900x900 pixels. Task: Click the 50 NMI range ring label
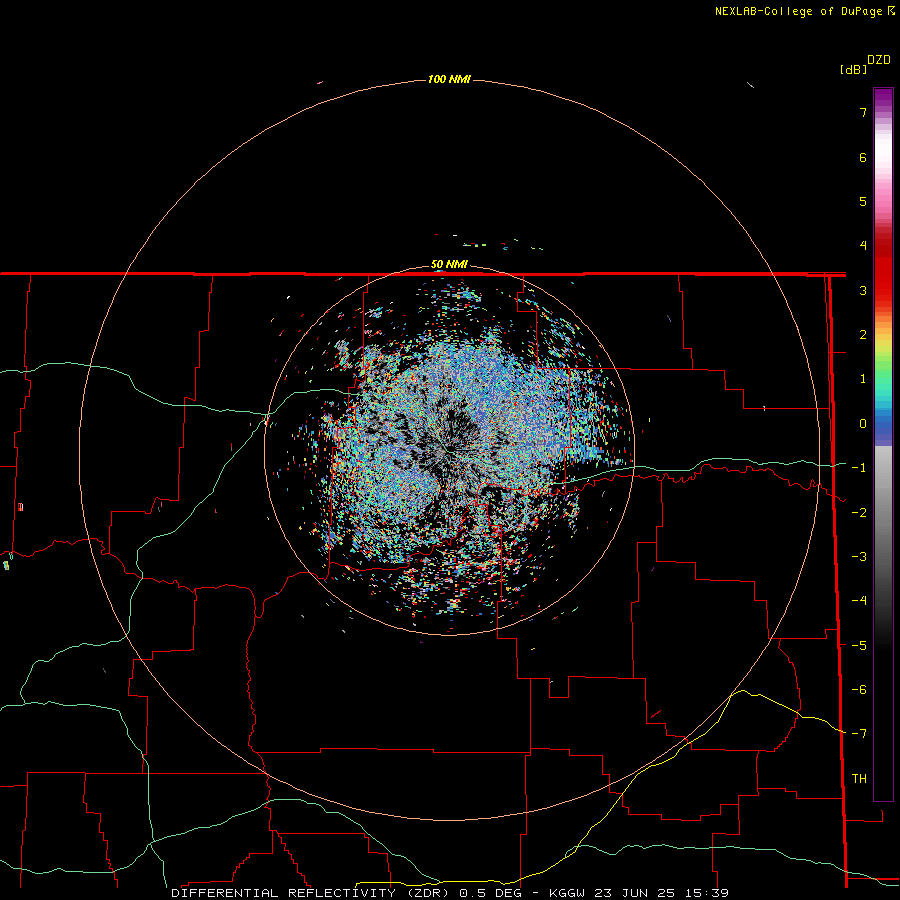coord(449,265)
